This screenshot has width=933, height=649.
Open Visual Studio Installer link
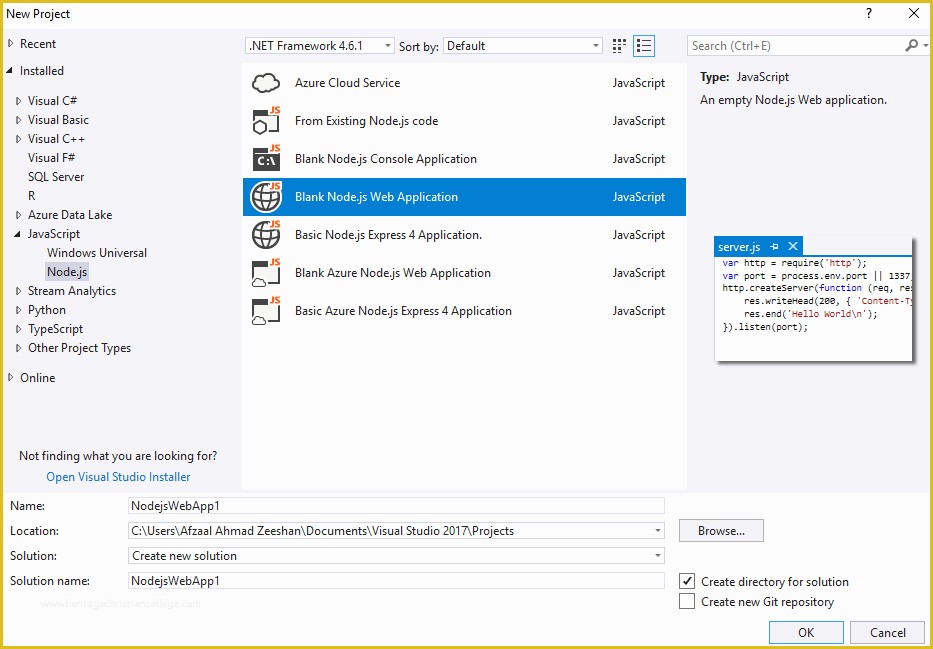pyautogui.click(x=118, y=476)
